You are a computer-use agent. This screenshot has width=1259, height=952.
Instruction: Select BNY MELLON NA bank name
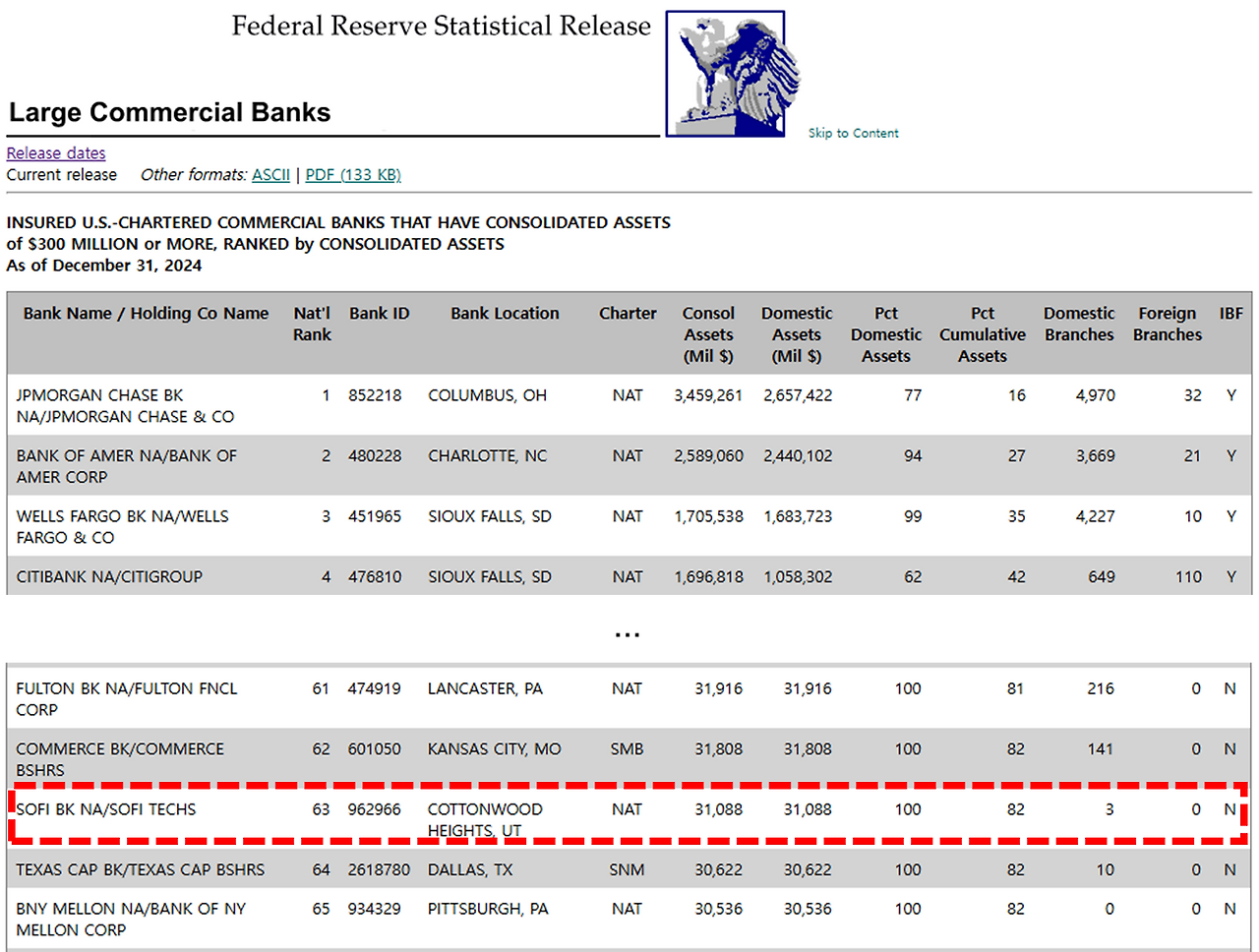131,919
